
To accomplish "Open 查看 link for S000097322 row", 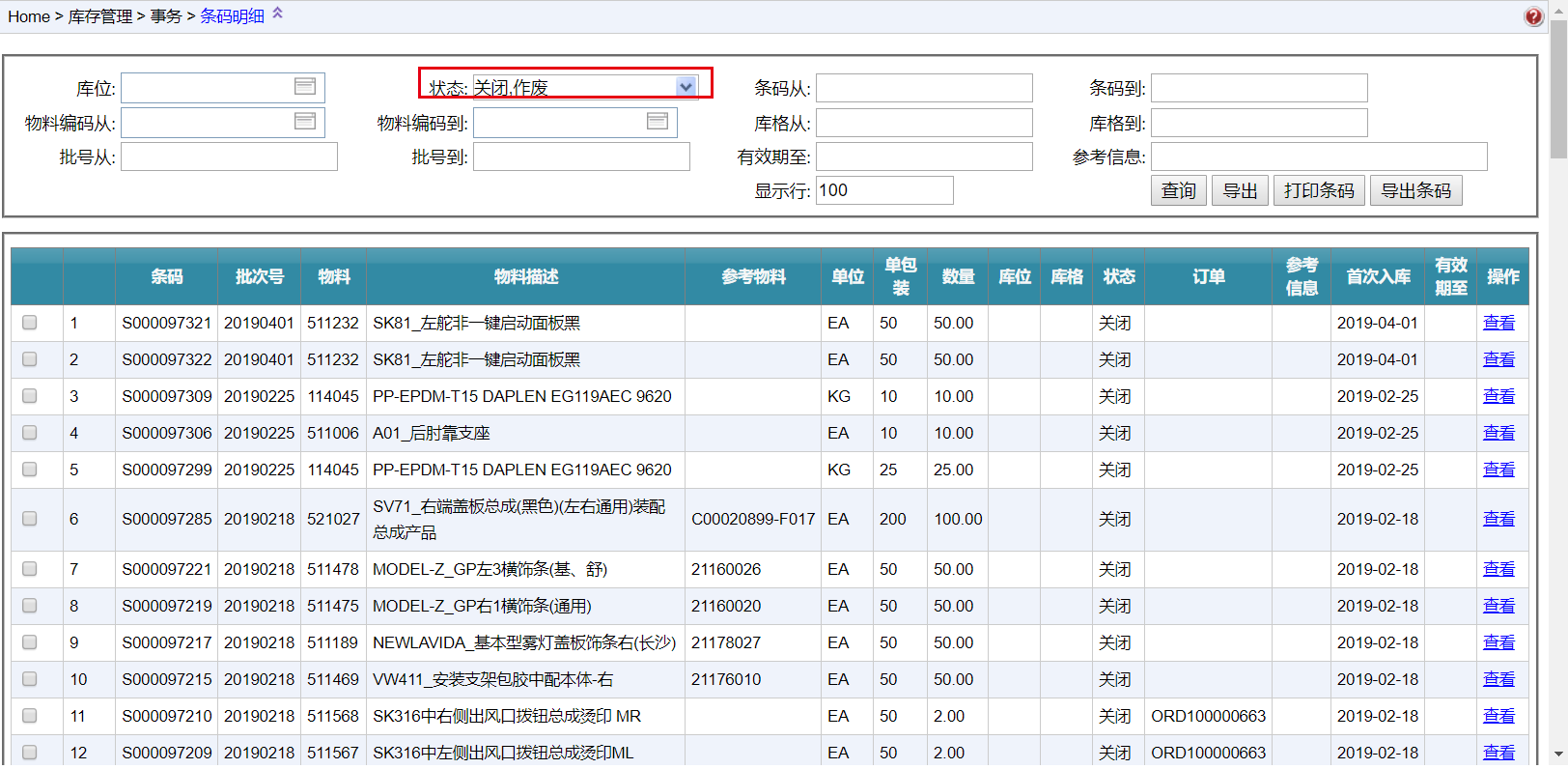I will [1498, 359].
